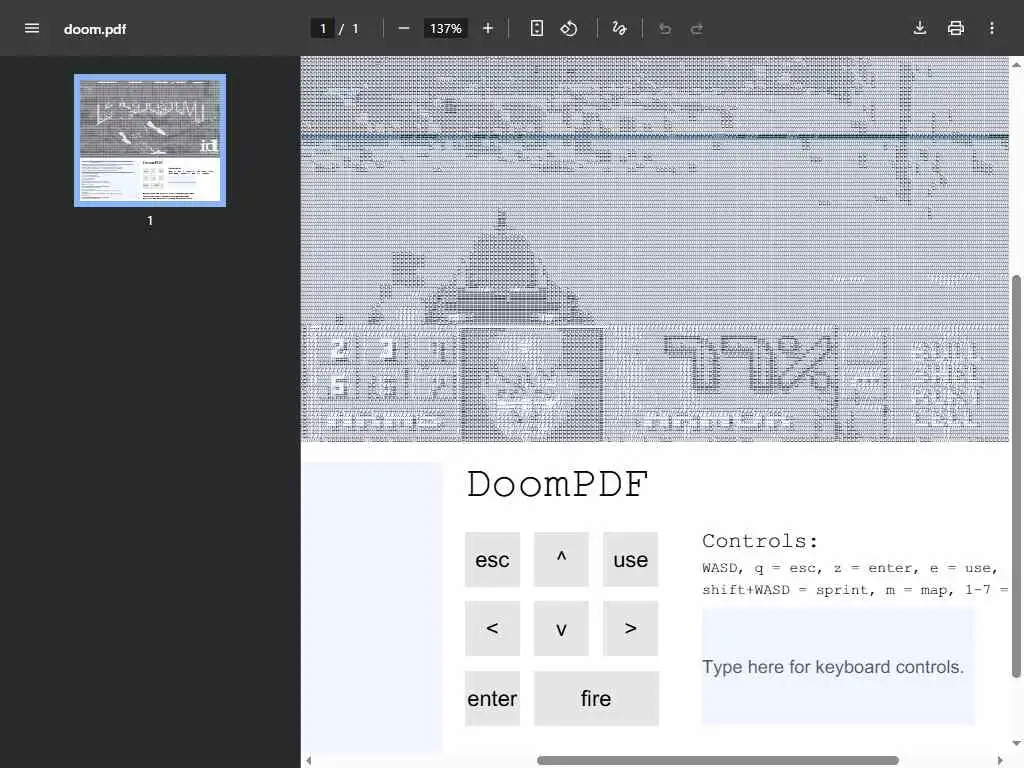
Task: Click the DoomPDF heading
Action: 557,485
